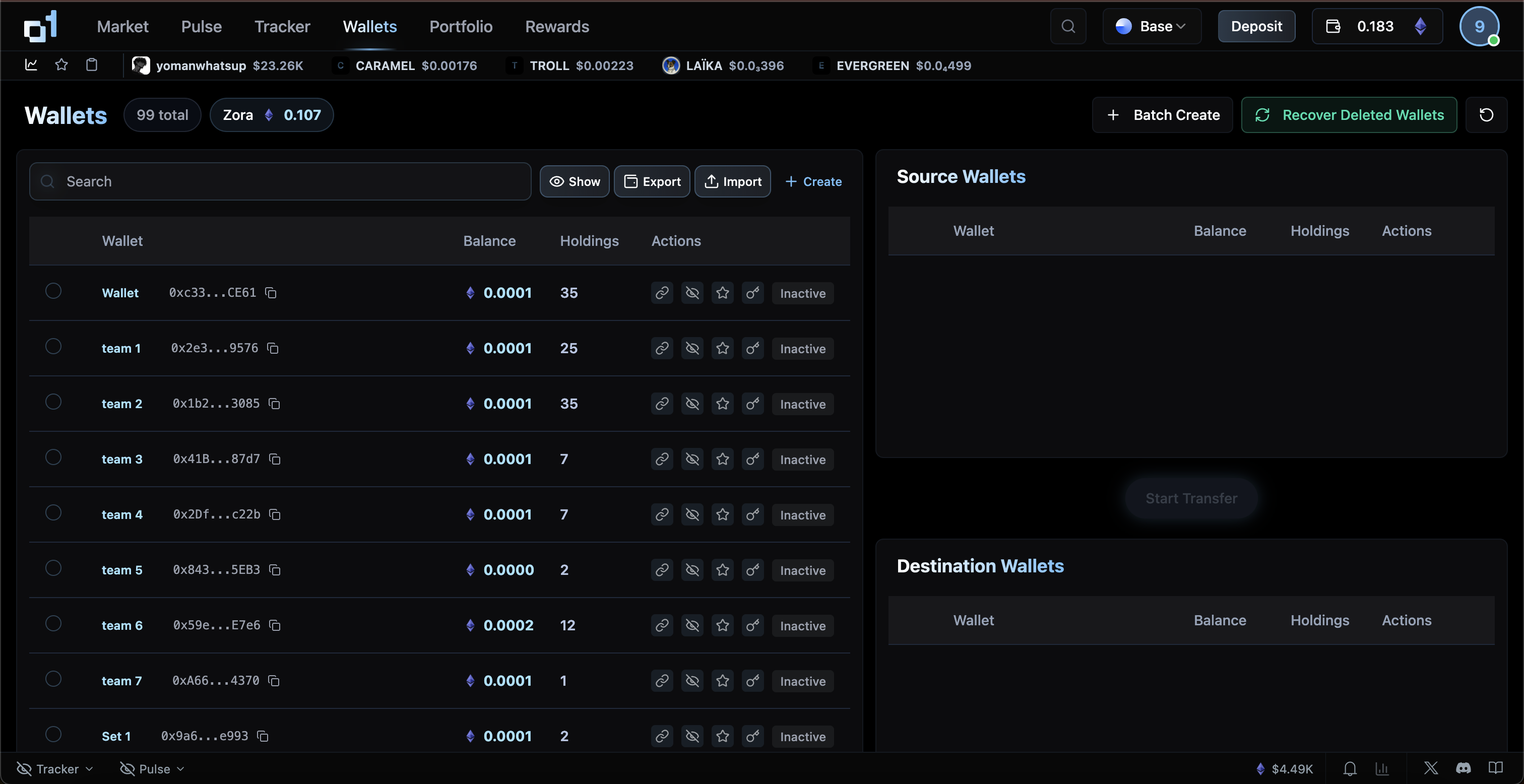The height and width of the screenshot is (784, 1524).
Task: Click the link icon for team 6 row
Action: point(661,625)
